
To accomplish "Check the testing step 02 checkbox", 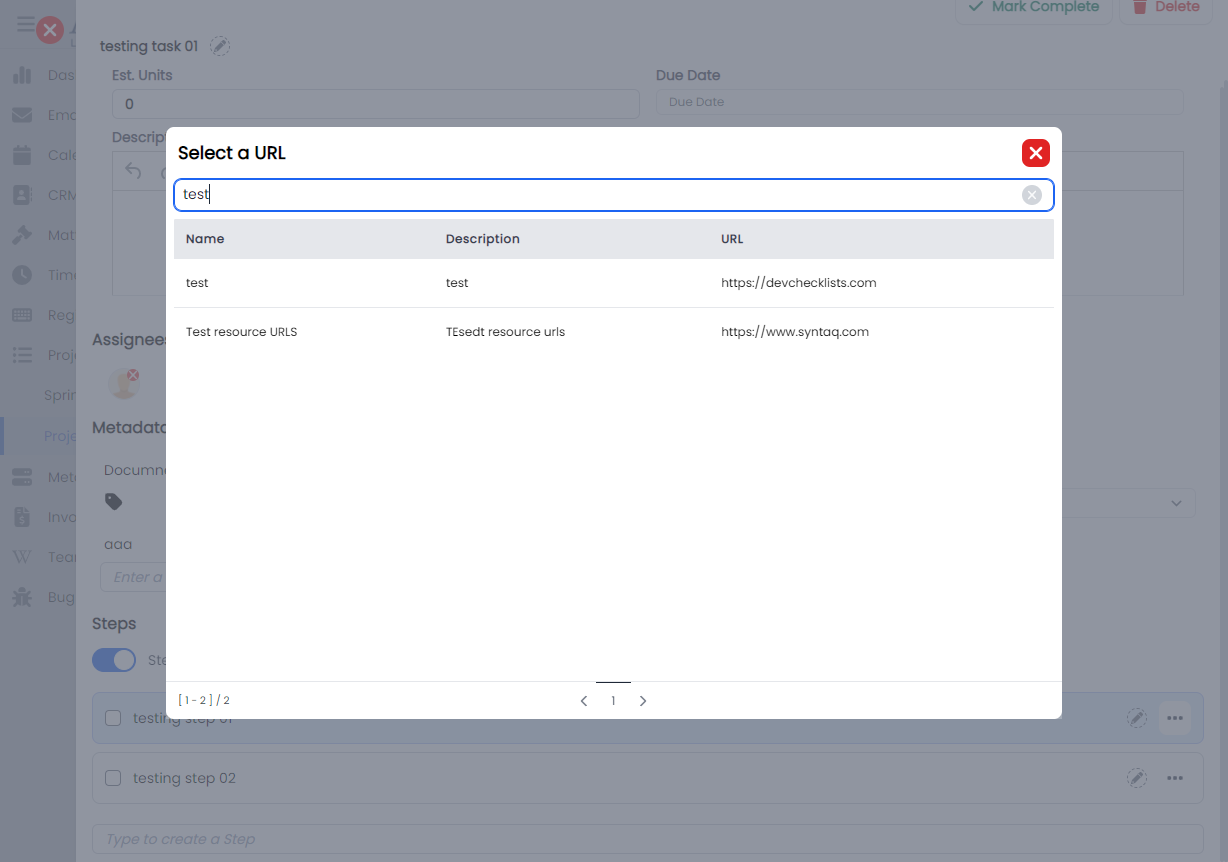I will click(113, 778).
